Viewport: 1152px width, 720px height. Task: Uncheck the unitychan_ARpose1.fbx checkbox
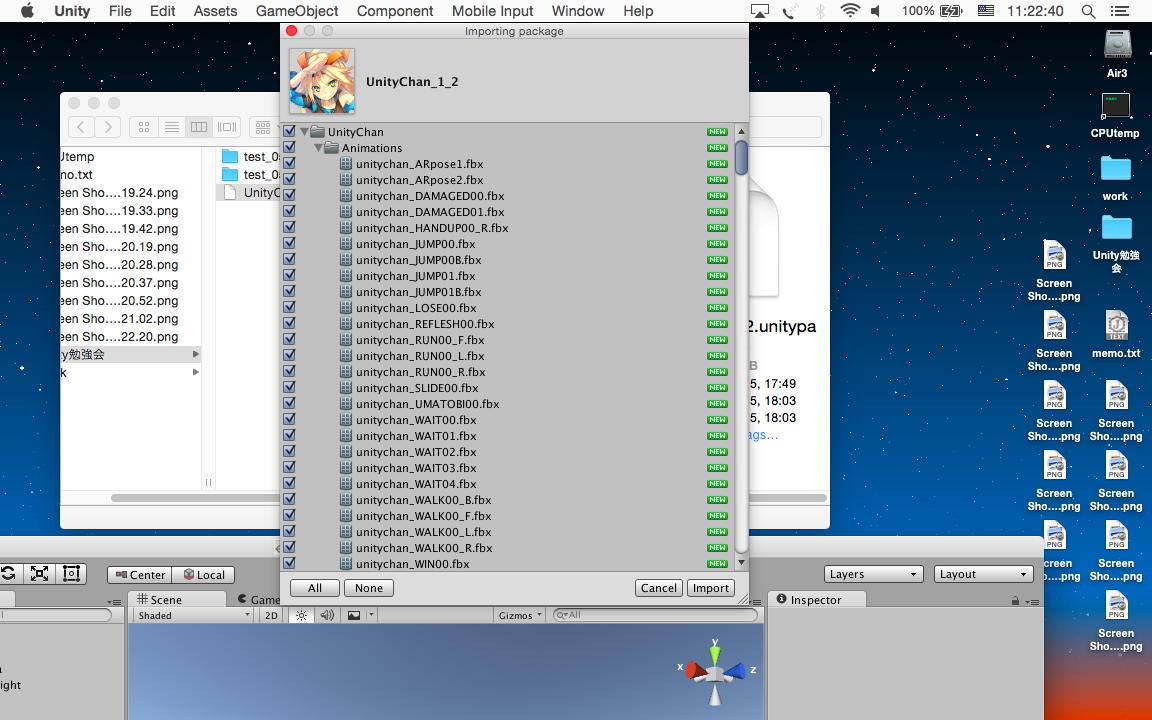290,164
